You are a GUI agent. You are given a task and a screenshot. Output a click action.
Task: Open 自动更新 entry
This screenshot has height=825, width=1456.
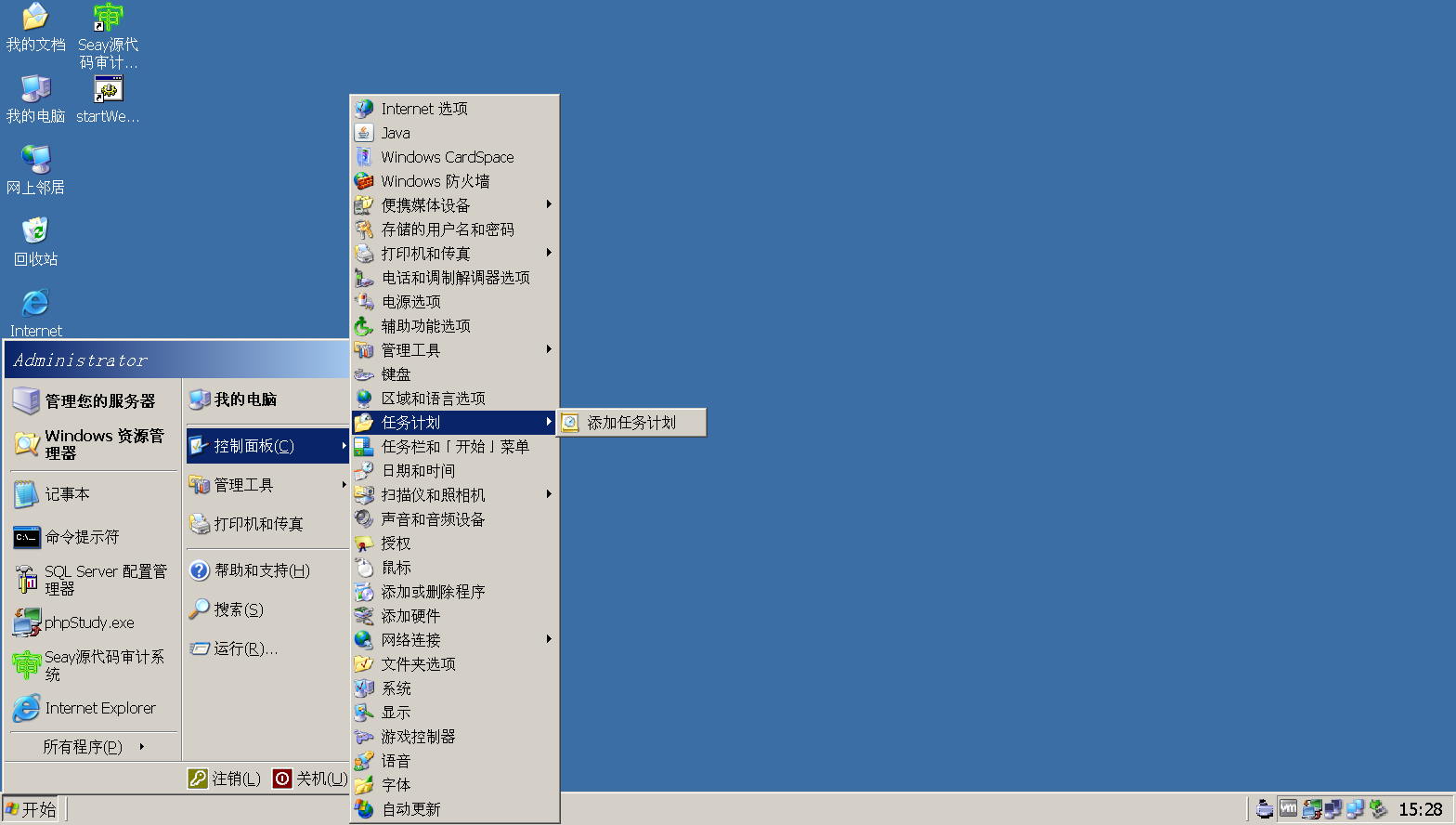(x=455, y=809)
